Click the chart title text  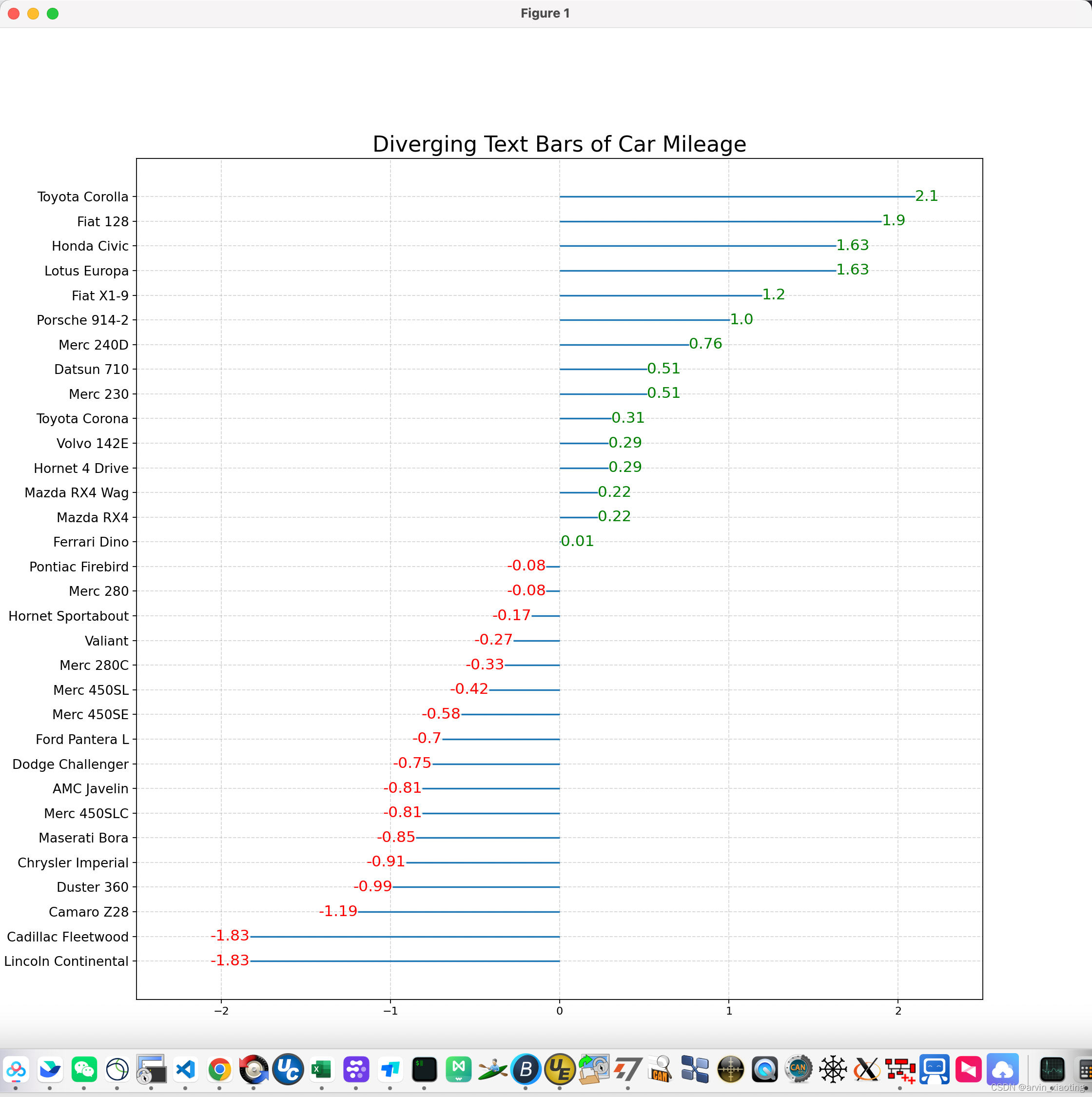(x=559, y=144)
